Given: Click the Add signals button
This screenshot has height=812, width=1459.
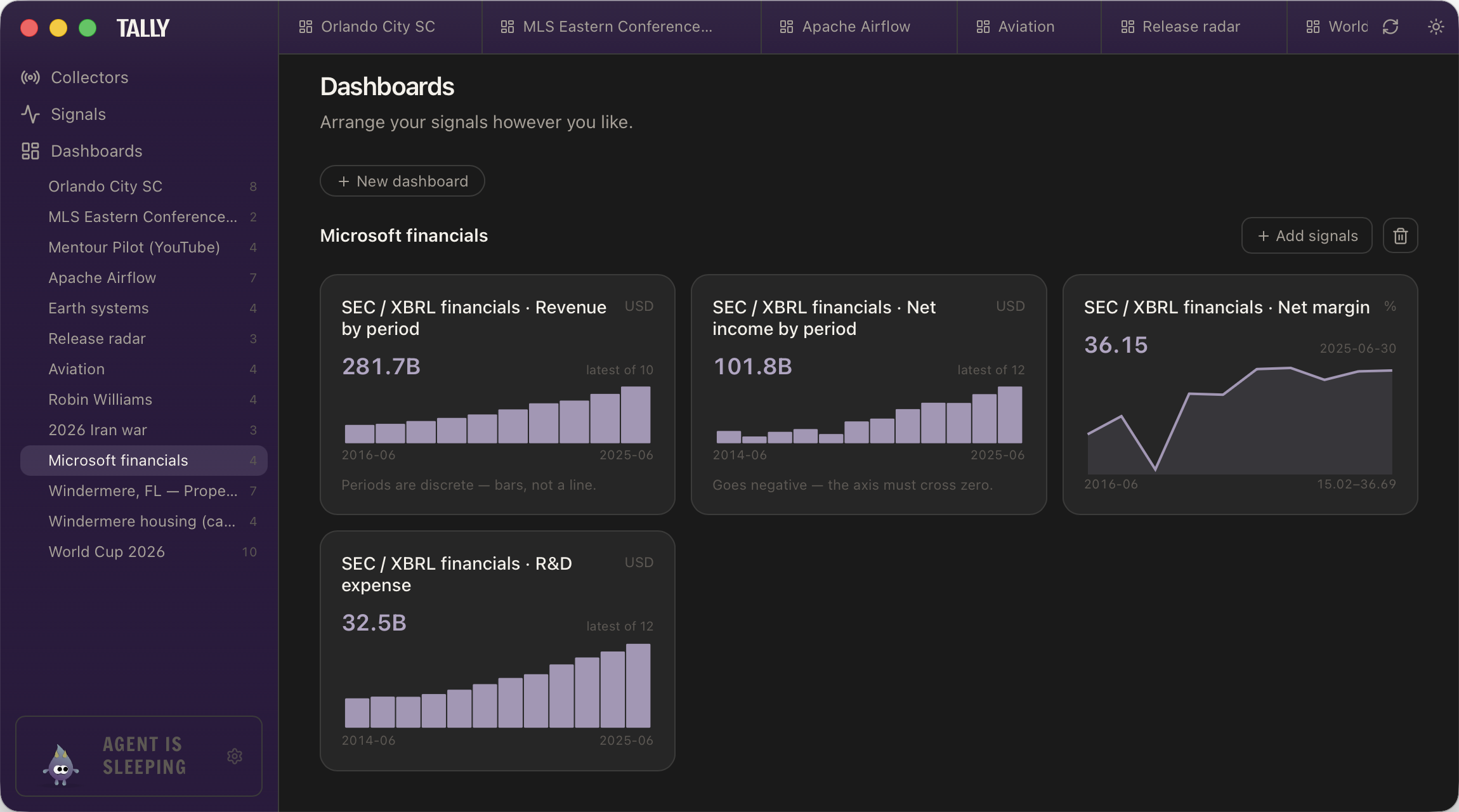Looking at the screenshot, I should tap(1307, 236).
